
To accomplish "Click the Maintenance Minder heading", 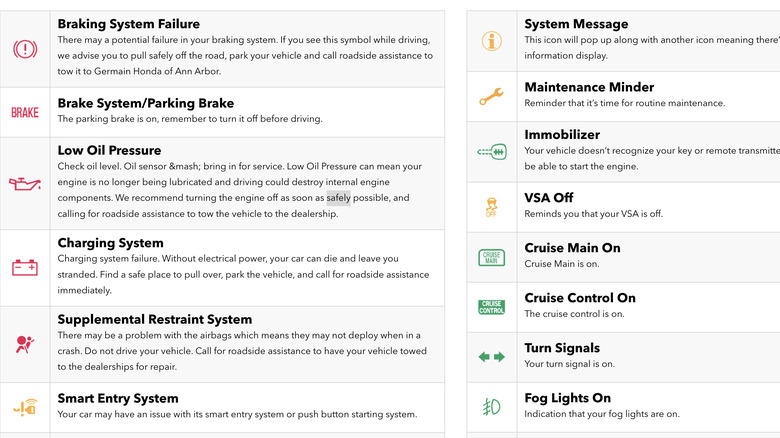I will (589, 87).
